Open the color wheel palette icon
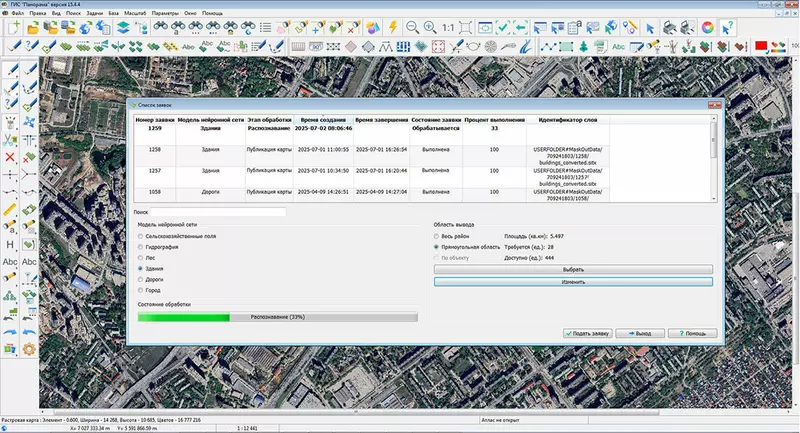Image resolution: width=800 pixels, height=433 pixels. coord(707,27)
